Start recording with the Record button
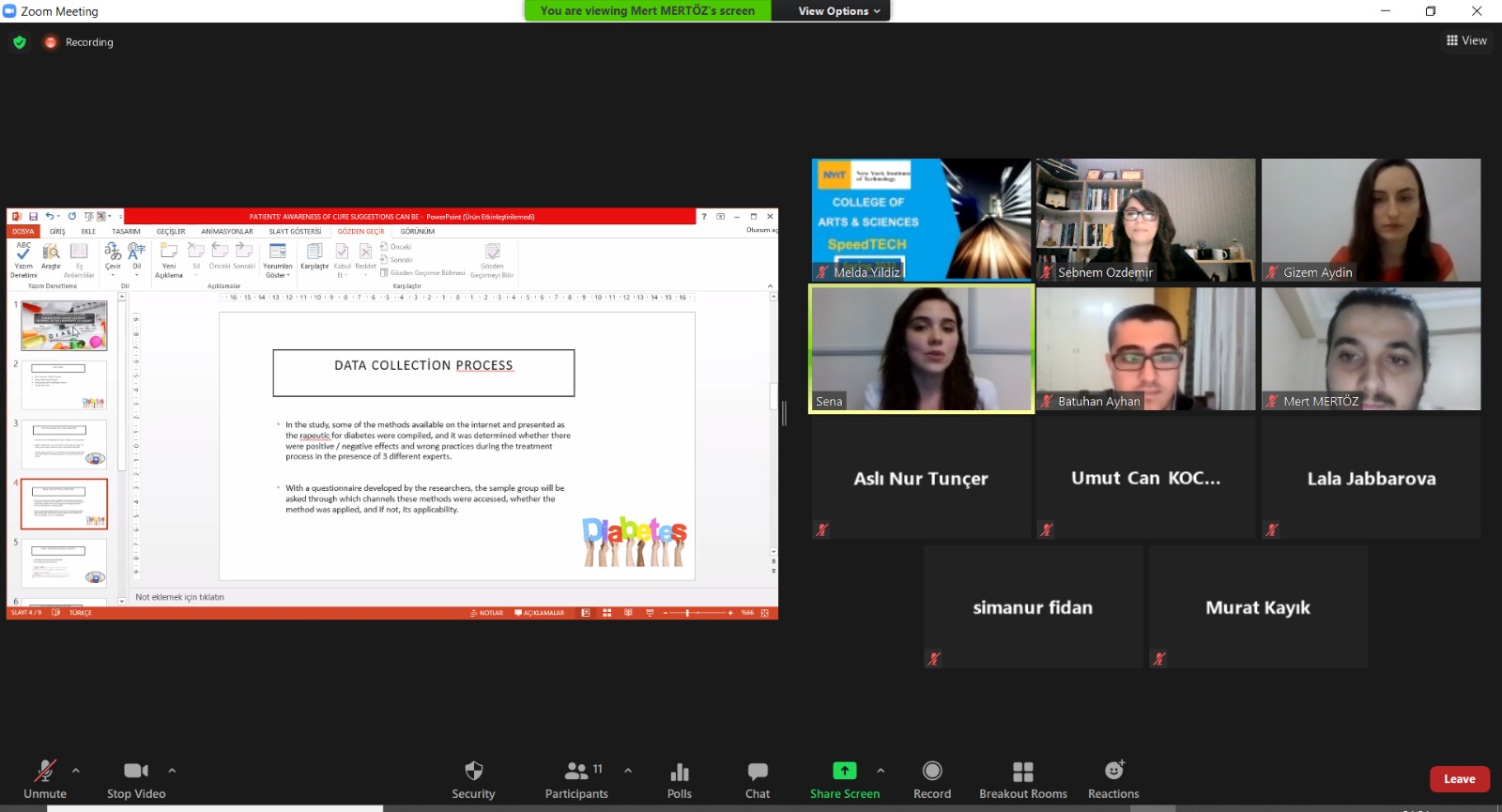Image resolution: width=1502 pixels, height=812 pixels. (931, 779)
